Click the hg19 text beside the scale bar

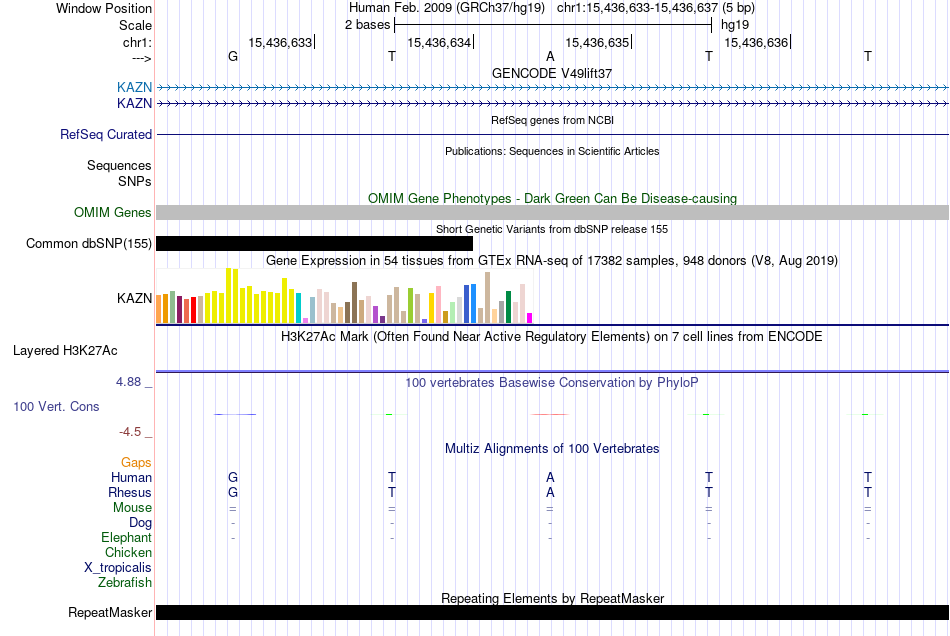pos(735,25)
